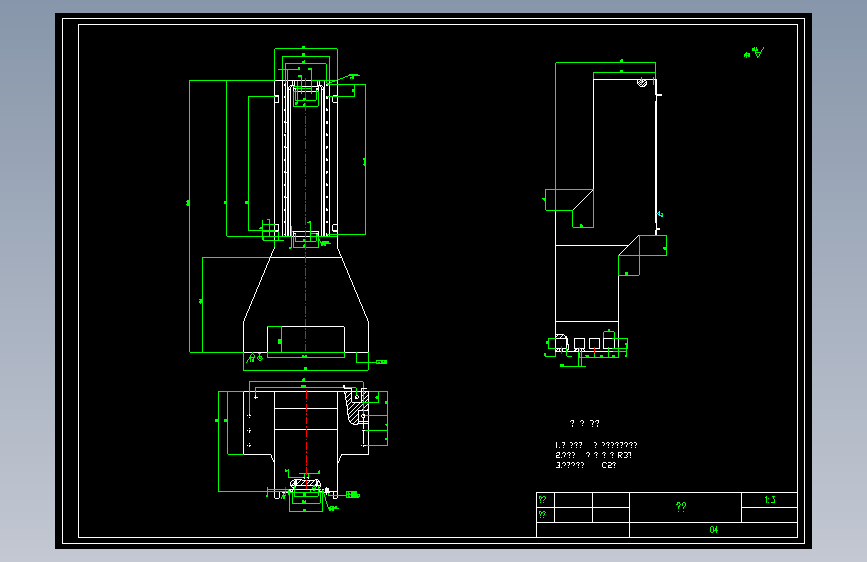Click the scale value 1:3 in title block
The image size is (867, 562).
pyautogui.click(x=770, y=499)
